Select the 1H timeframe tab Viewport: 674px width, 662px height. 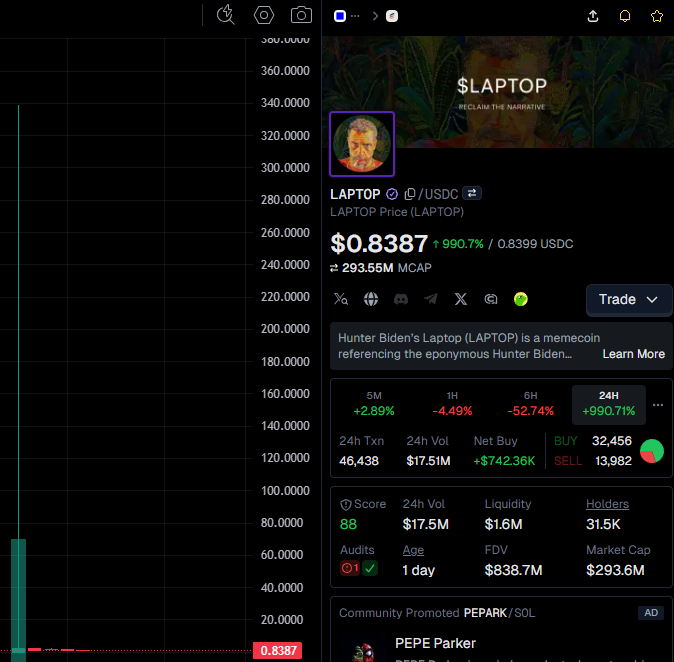click(452, 404)
